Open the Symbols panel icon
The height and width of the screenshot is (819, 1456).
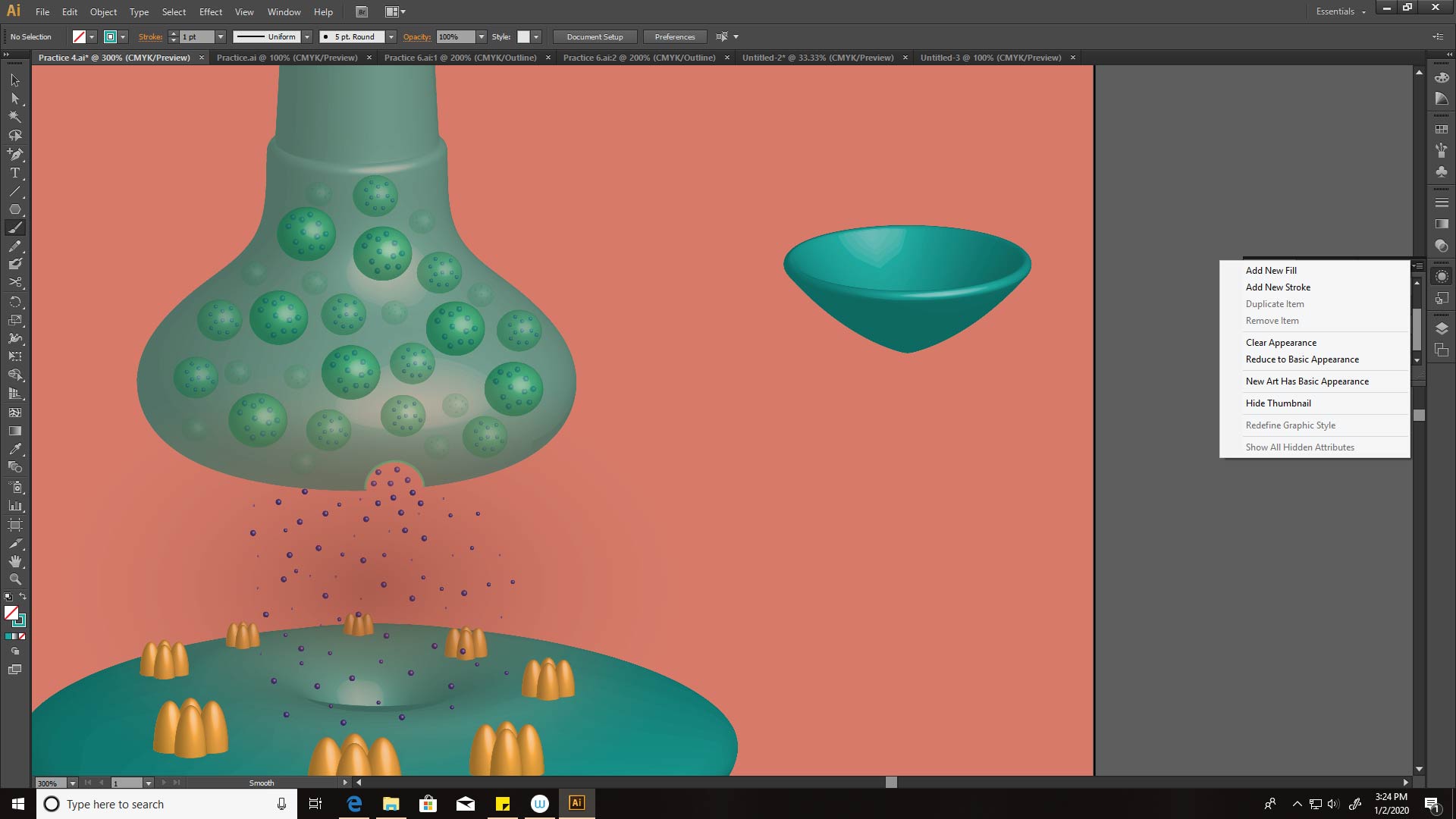pos(1442,172)
